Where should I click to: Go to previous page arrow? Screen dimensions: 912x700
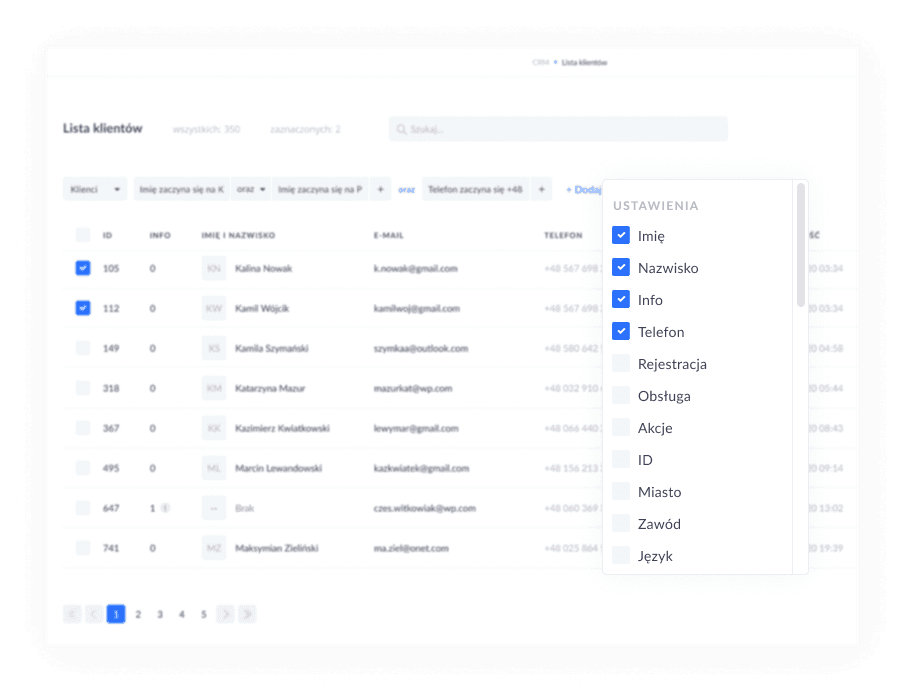pyautogui.click(x=94, y=614)
